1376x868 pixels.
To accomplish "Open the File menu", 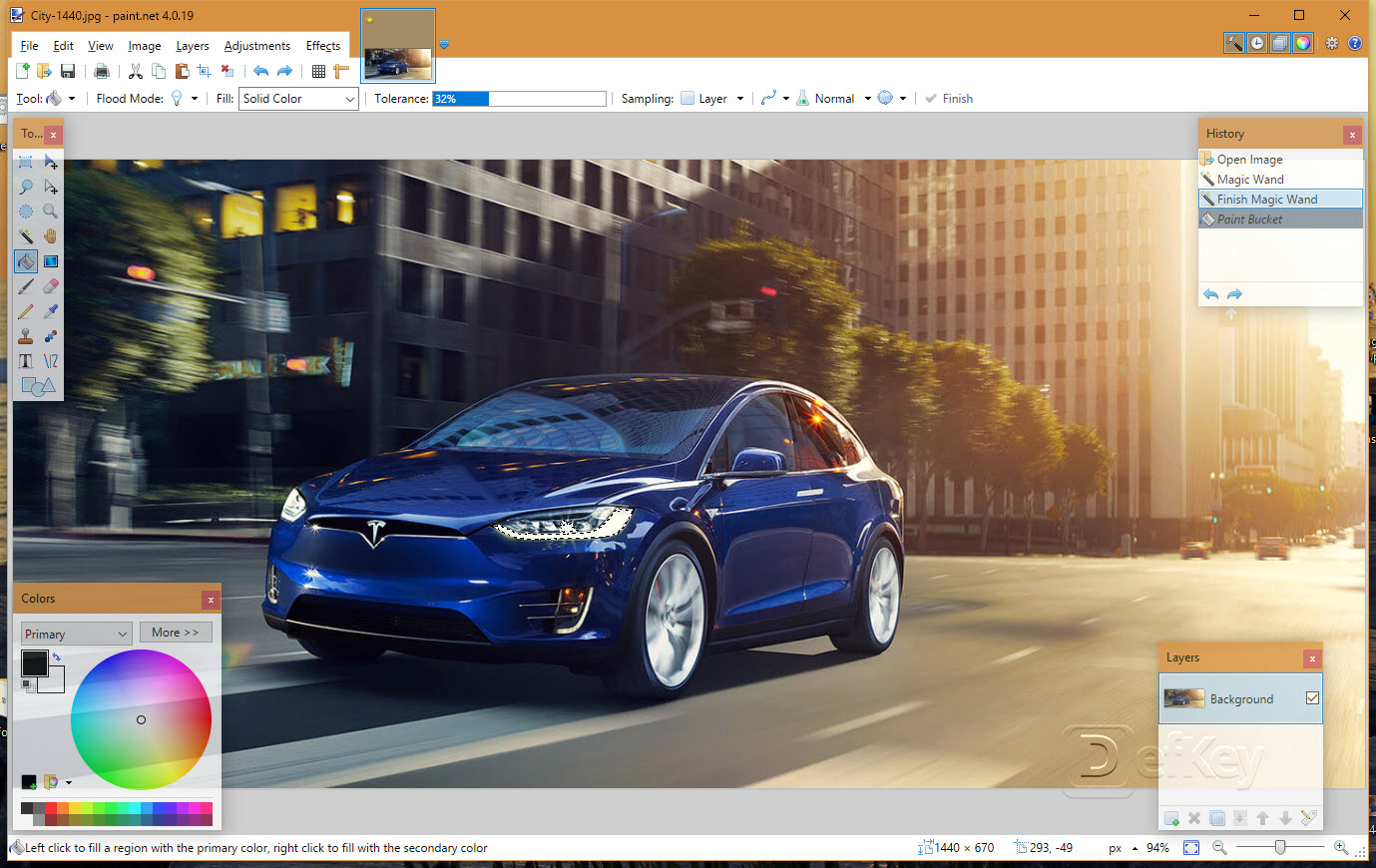I will pos(29,45).
